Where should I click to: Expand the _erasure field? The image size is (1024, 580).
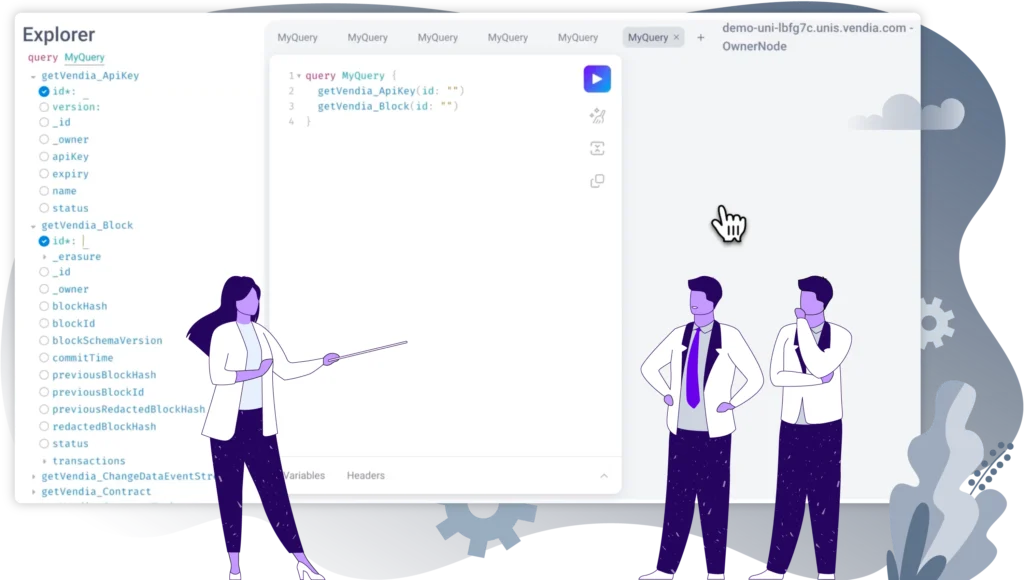click(45, 257)
